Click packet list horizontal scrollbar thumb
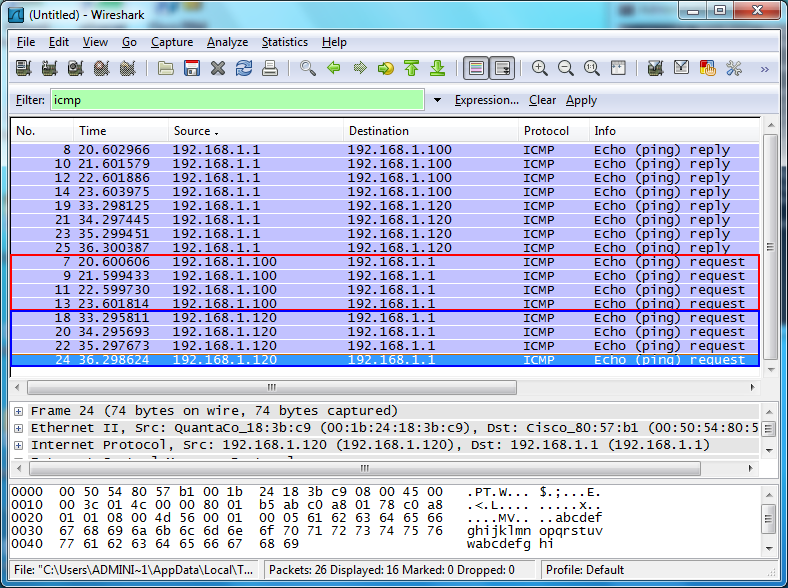 [x=272, y=387]
